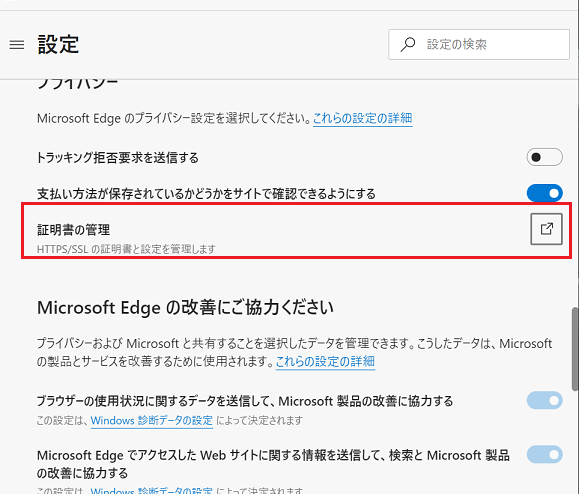579x494 pixels.
Task: Click the トラッキング拒否要求を送信する label text
Action: pyautogui.click(x=118, y=158)
